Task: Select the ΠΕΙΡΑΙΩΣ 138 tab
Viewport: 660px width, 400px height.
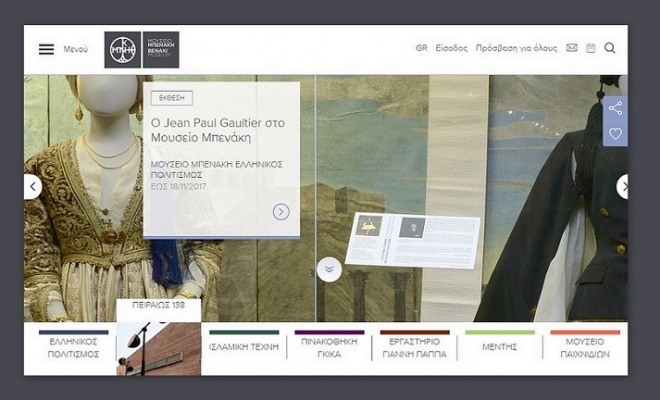Action: pyautogui.click(x=158, y=305)
